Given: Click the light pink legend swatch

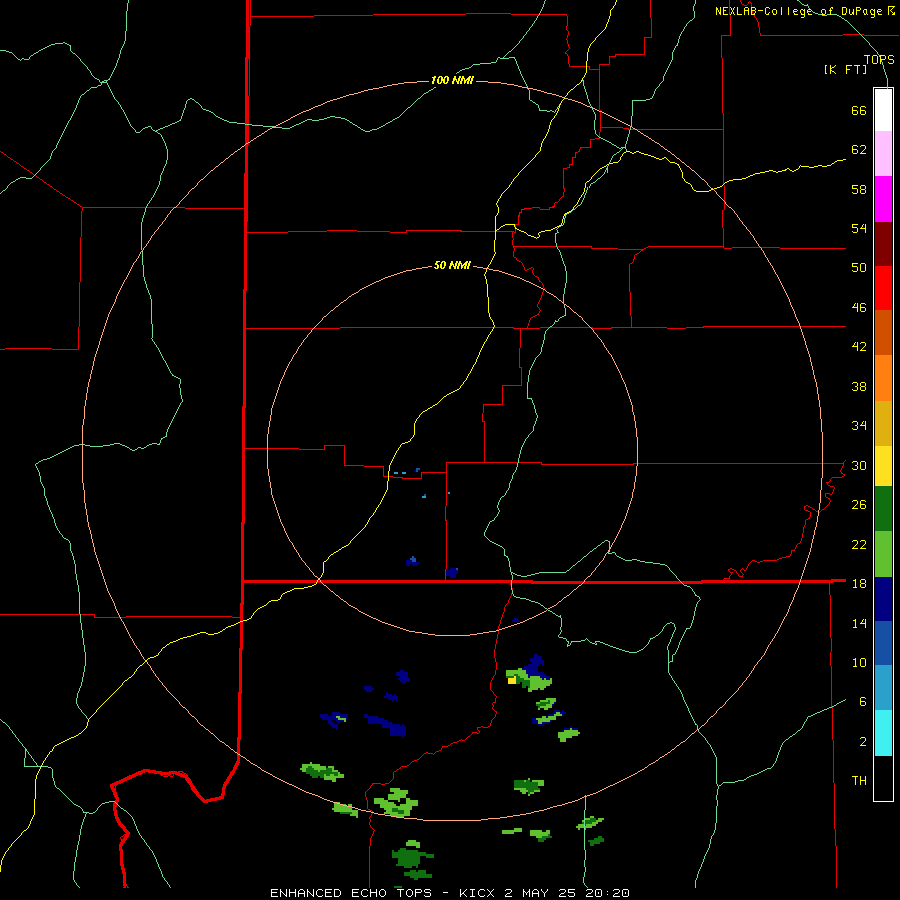Looking at the screenshot, I should click(x=883, y=154).
